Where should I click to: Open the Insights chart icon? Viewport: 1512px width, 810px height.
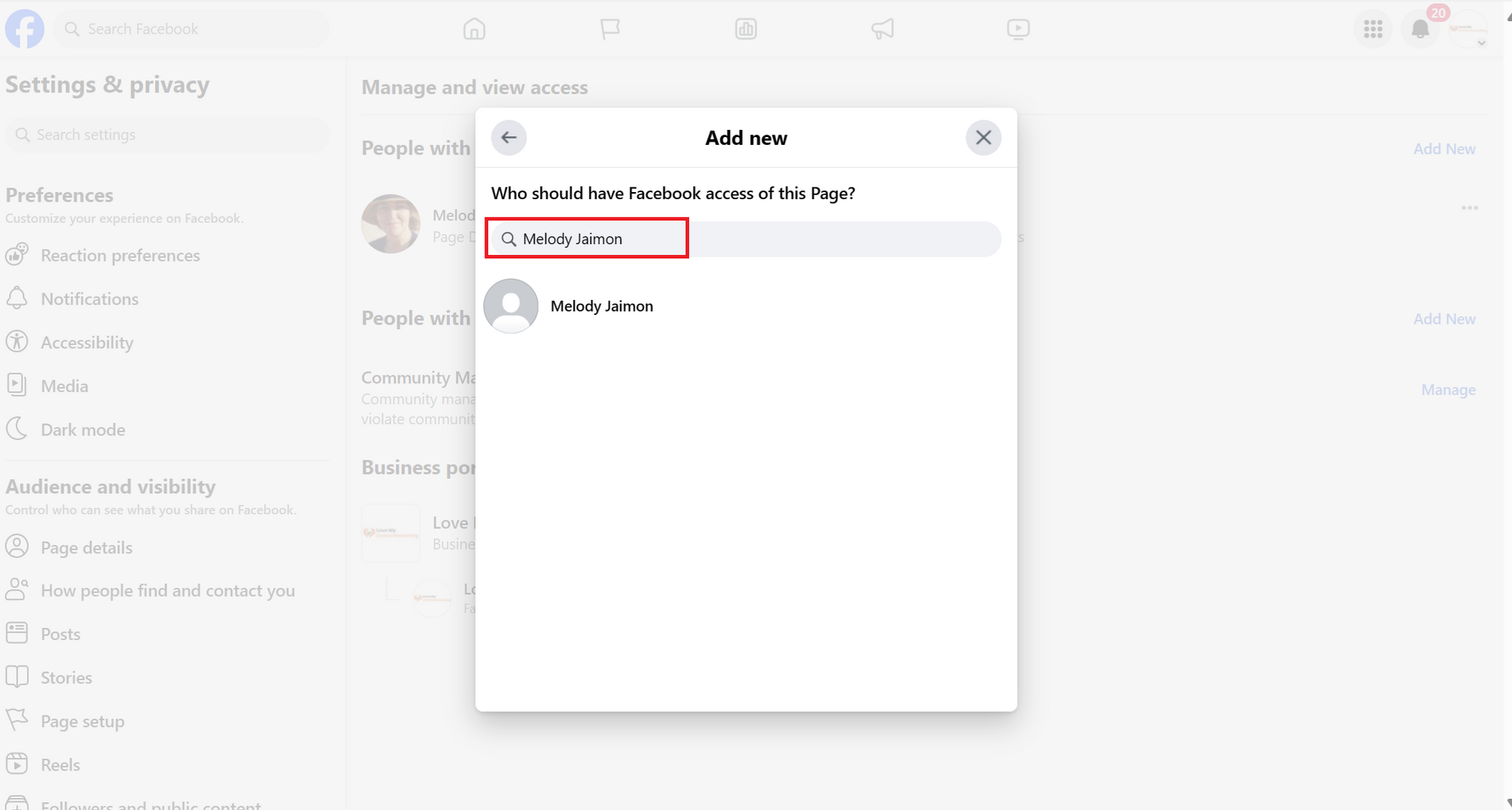(746, 29)
